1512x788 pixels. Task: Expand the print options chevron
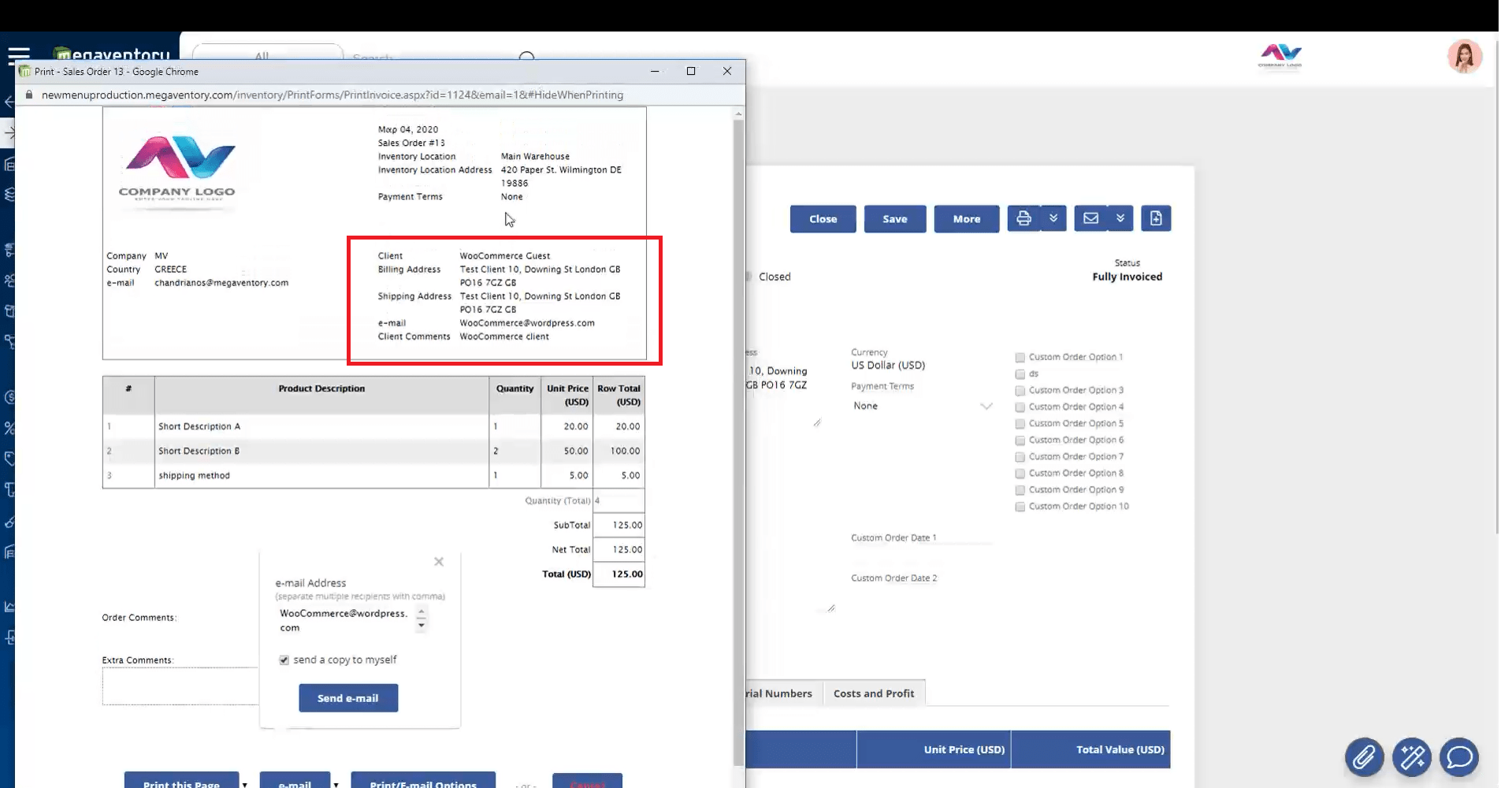point(1053,218)
